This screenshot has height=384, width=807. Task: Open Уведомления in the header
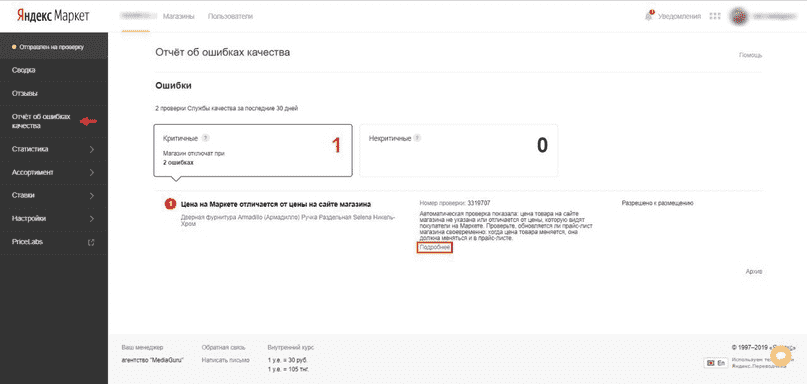(x=679, y=16)
